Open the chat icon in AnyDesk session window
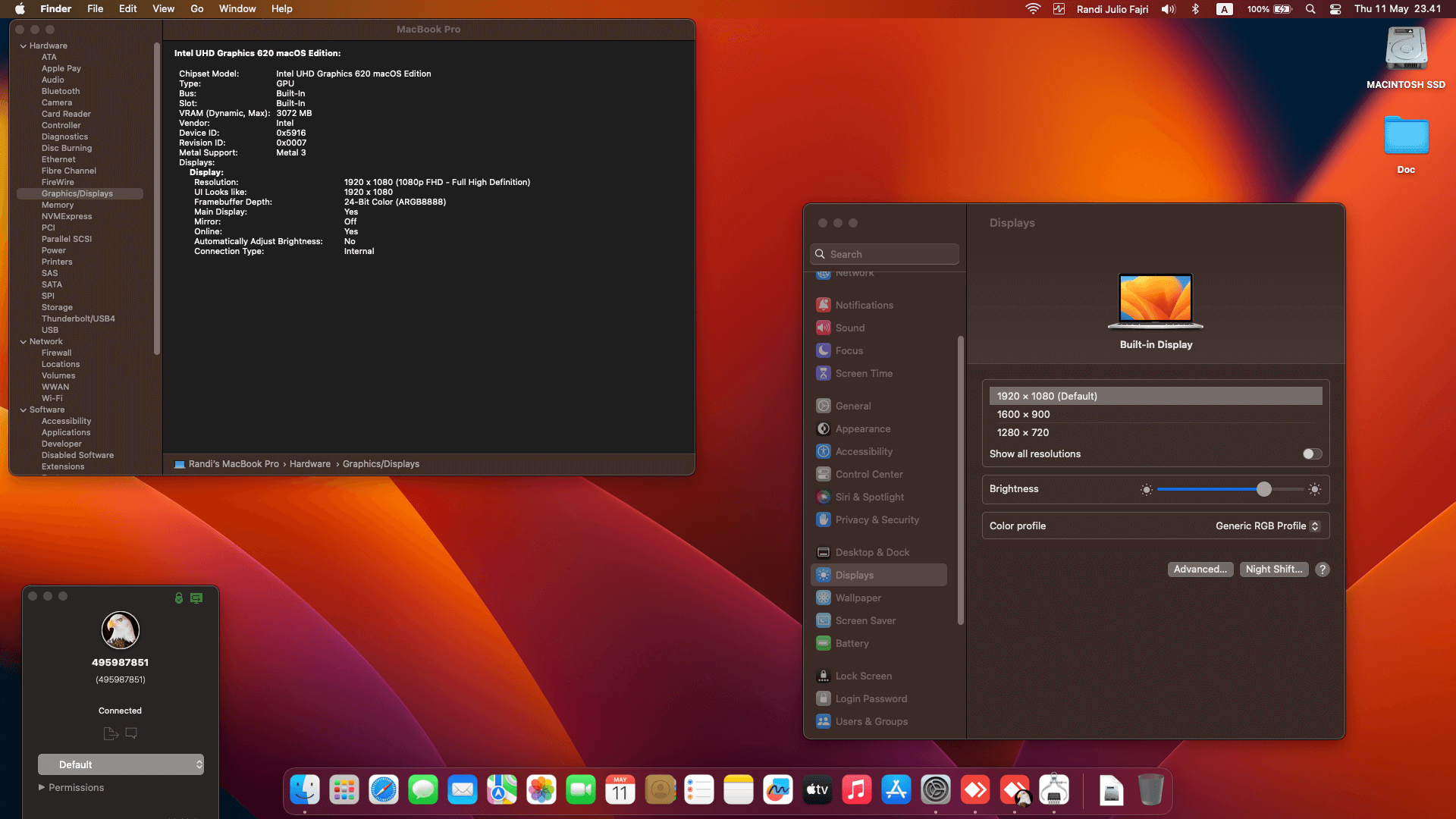This screenshot has width=1456, height=819. click(x=131, y=733)
